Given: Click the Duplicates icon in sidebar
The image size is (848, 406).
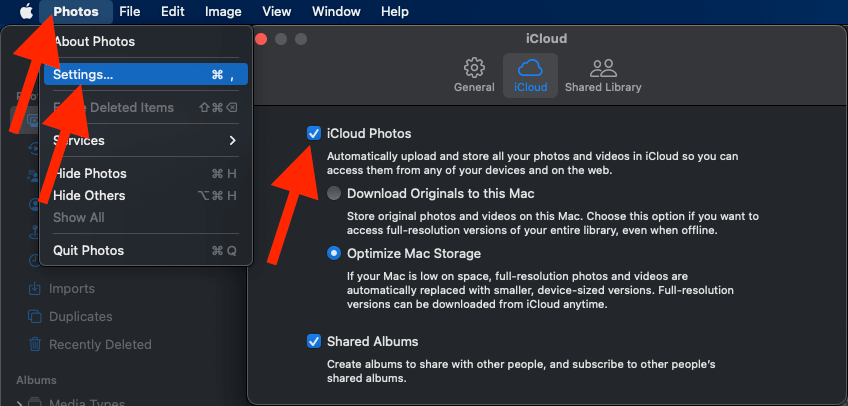Looking at the screenshot, I should pos(33,317).
